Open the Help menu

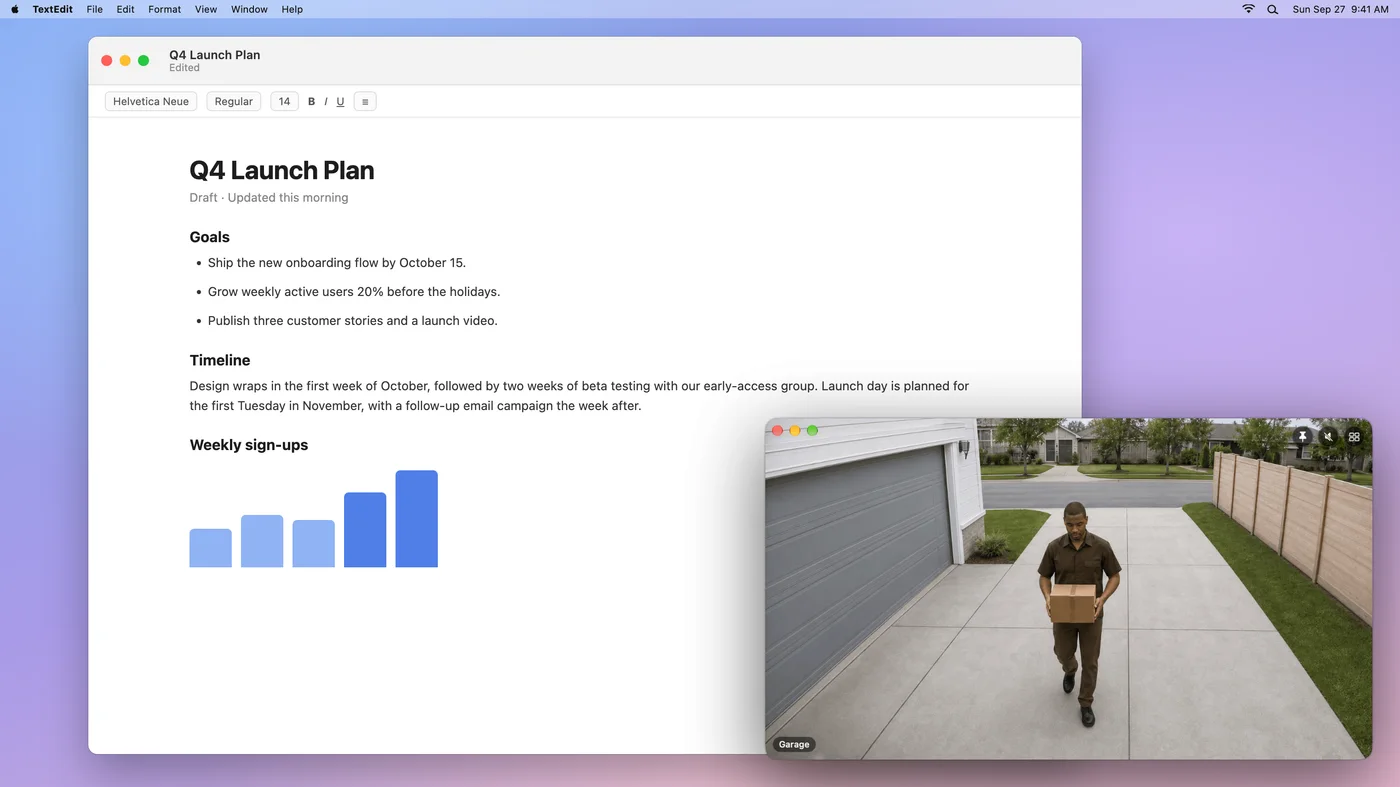292,9
